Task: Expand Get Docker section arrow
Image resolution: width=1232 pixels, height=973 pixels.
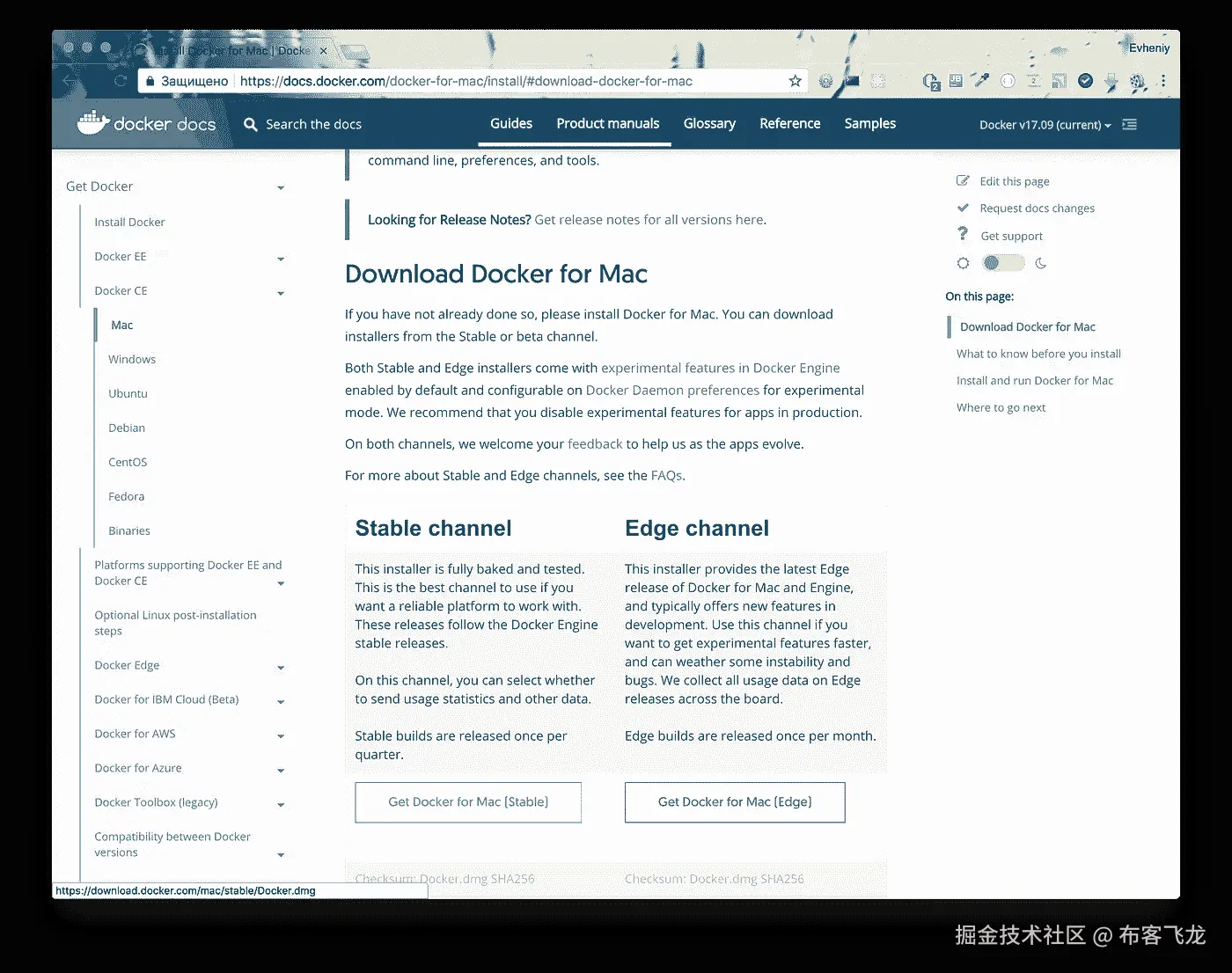Action: point(281,187)
